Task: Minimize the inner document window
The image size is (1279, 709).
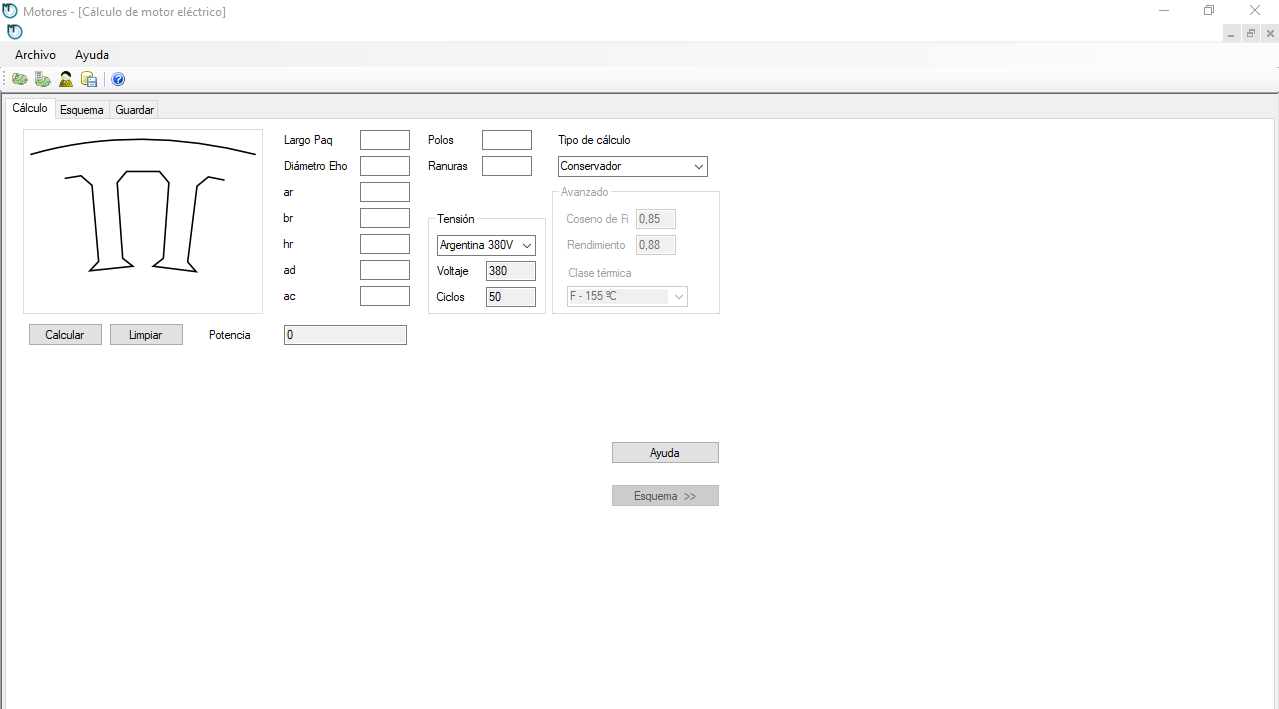Action: click(1231, 33)
